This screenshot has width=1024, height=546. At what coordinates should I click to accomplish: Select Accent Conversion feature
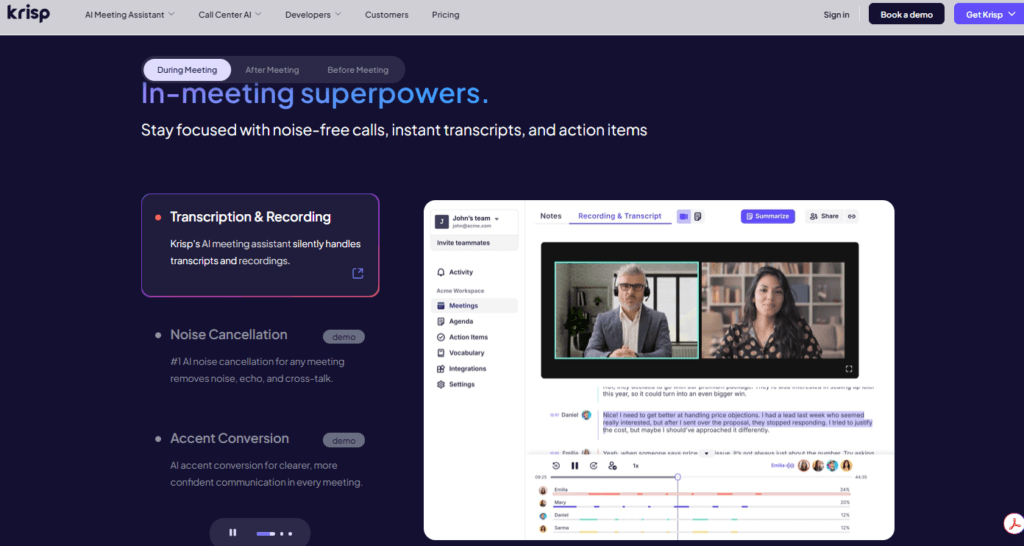pos(229,438)
